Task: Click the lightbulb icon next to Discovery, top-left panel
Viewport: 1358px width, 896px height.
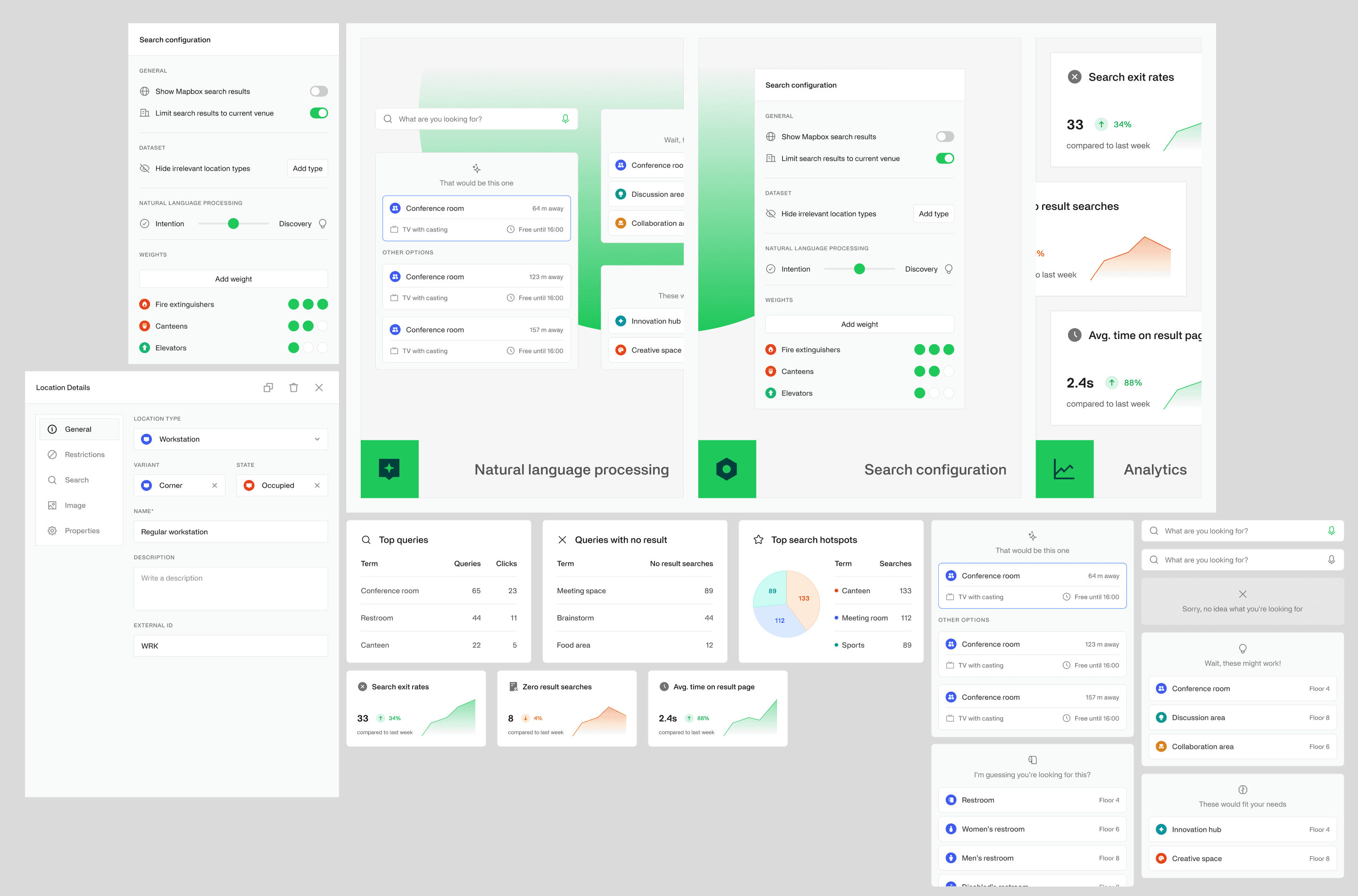Action: pyautogui.click(x=323, y=224)
